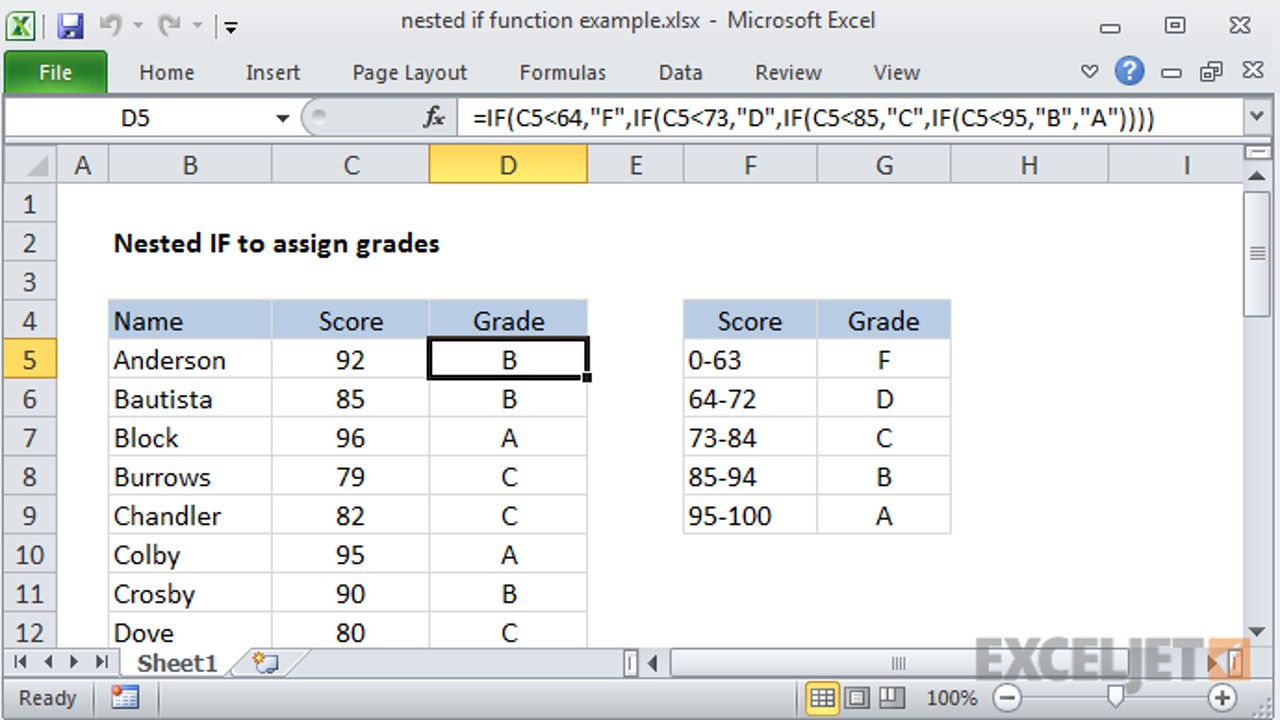Open the File tab
This screenshot has height=720, width=1280.
[55, 71]
